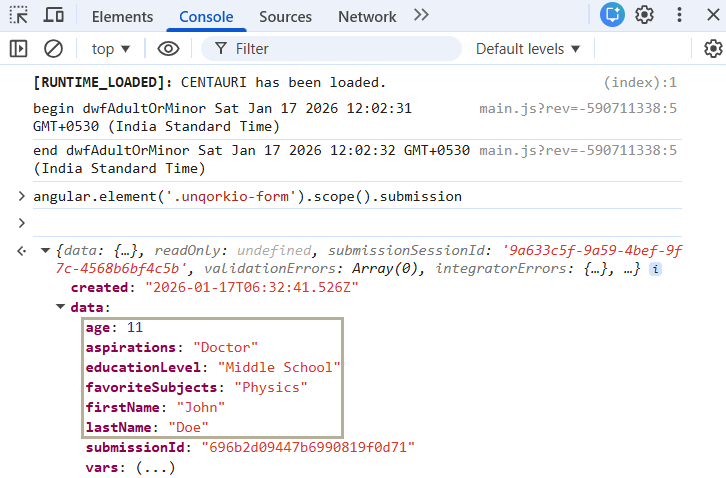
Task: Select the RUNTIME_LOADED log message
Action: [x=209, y=82]
